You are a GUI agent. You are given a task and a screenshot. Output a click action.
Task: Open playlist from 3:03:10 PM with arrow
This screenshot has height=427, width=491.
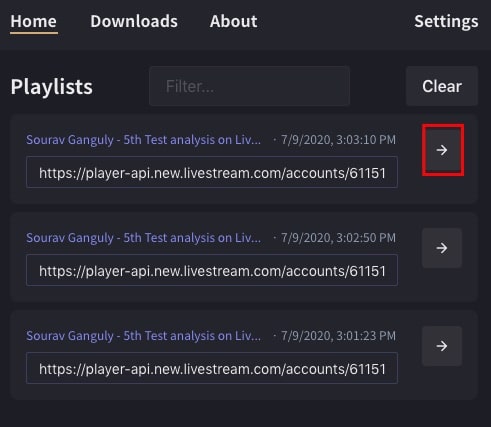(x=442, y=150)
